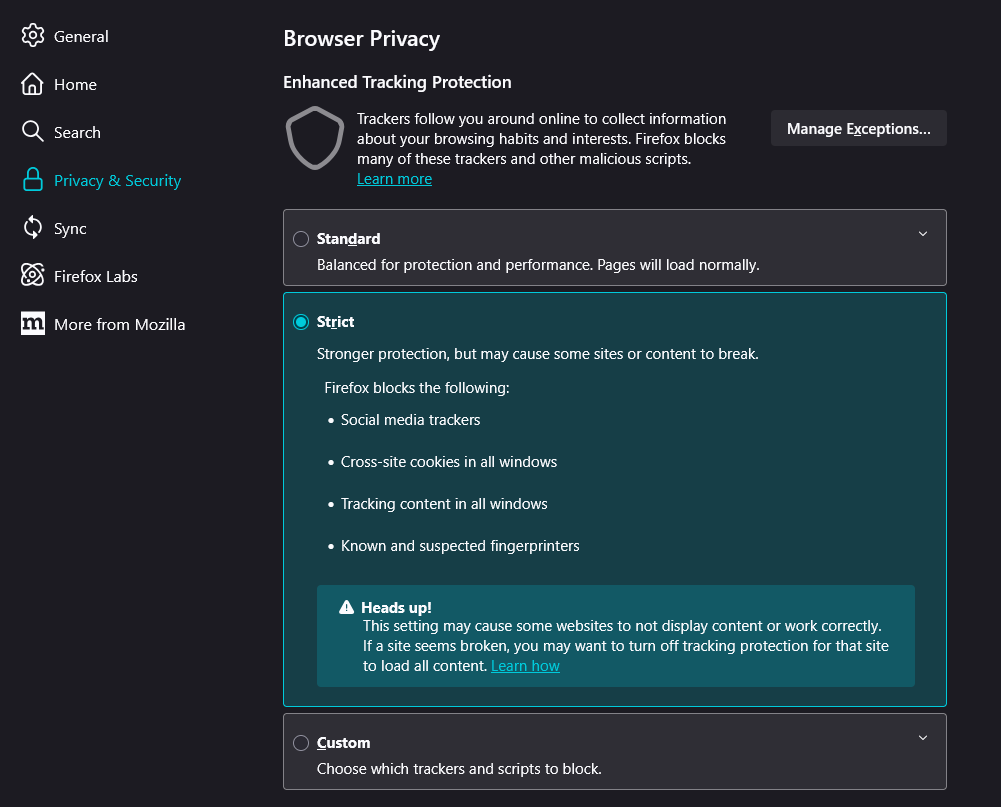Expand the Custom option chevron
The height and width of the screenshot is (807, 1001).
coord(922,737)
